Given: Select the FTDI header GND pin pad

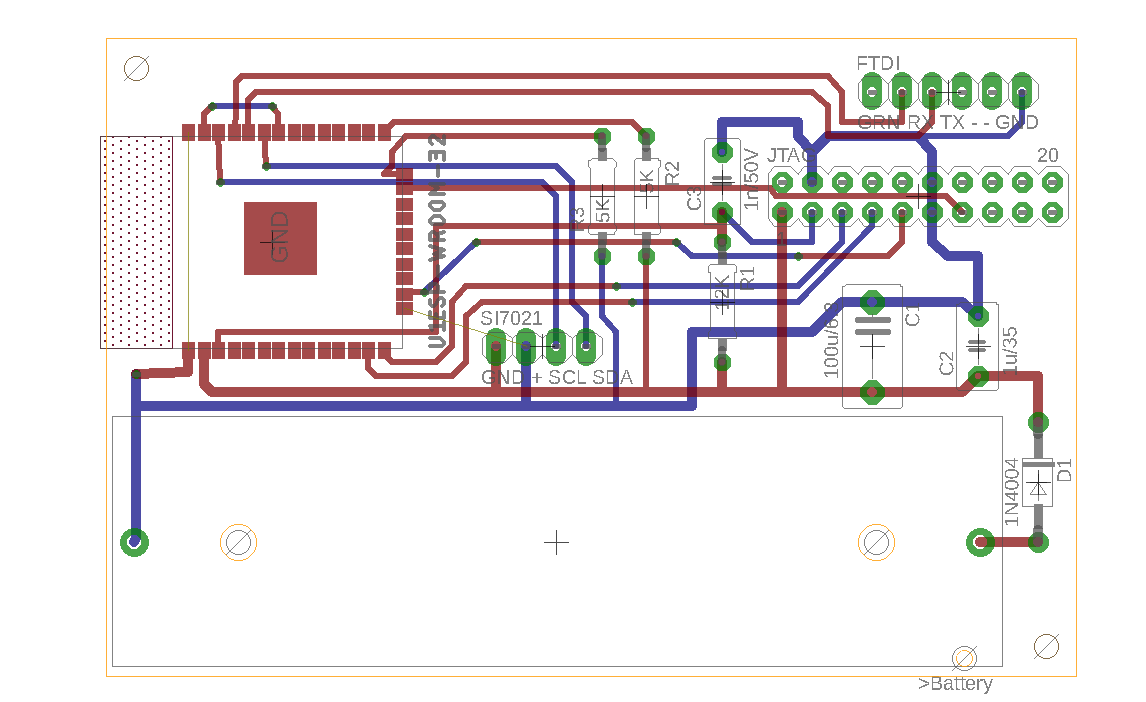Looking at the screenshot, I should (1021, 94).
